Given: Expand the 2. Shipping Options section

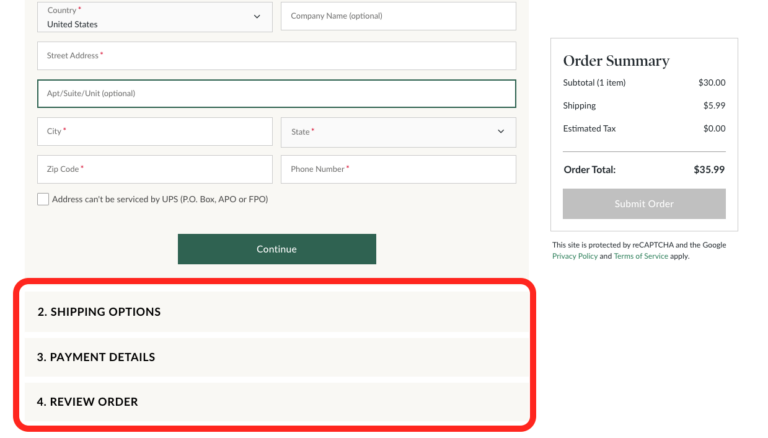Looking at the screenshot, I should click(277, 312).
